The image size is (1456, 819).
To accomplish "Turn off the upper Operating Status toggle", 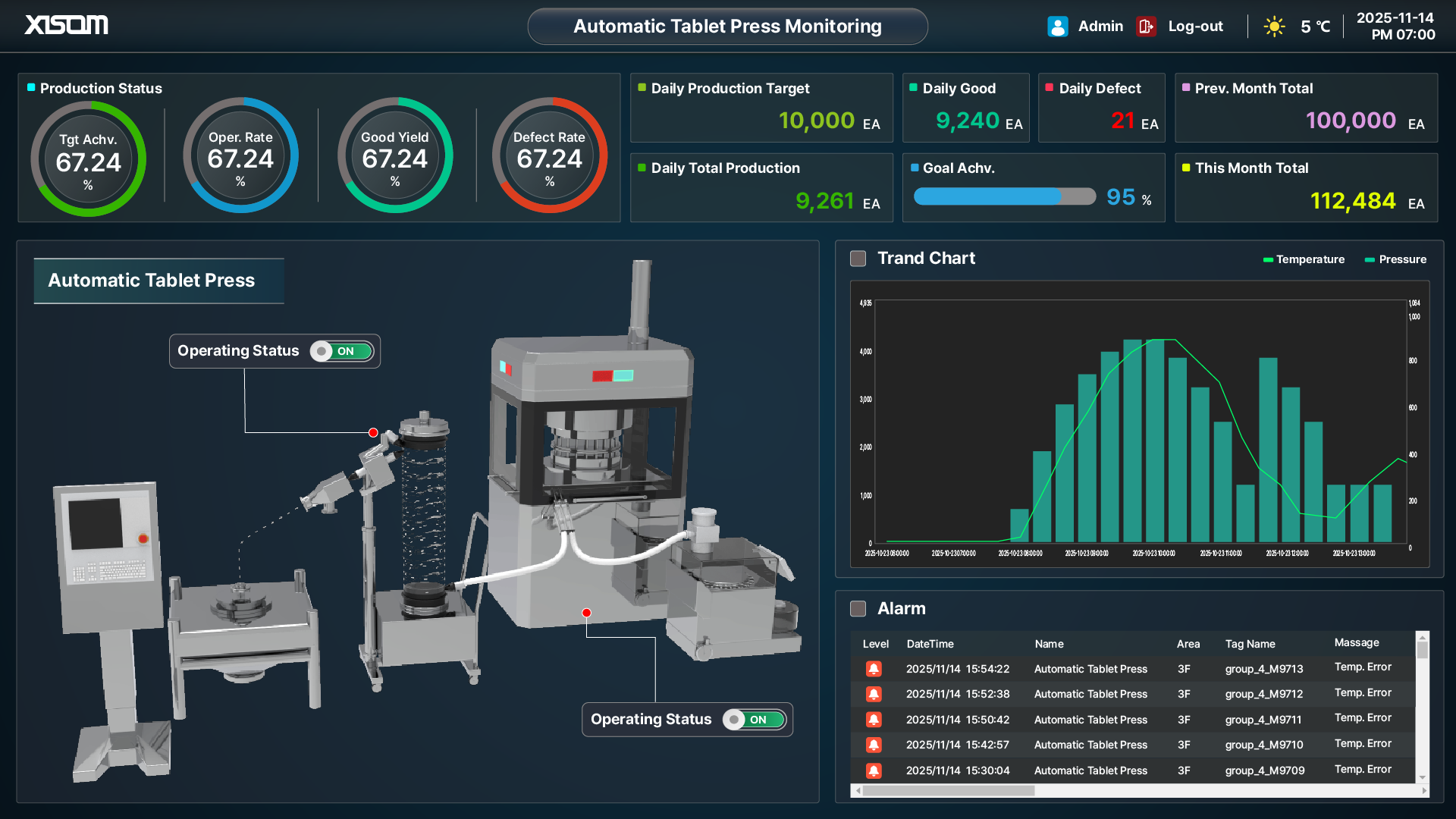I will click(340, 351).
